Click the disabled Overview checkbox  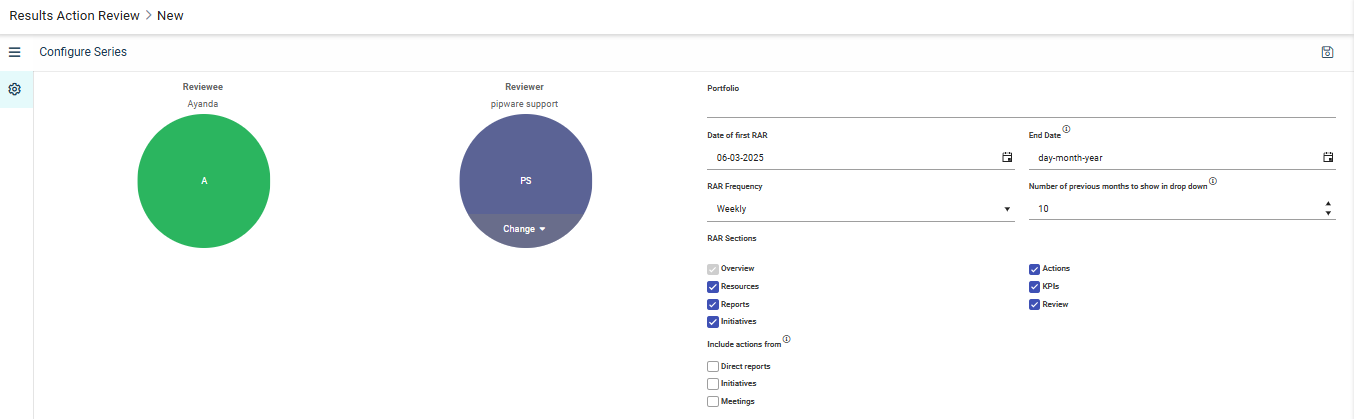(x=713, y=269)
